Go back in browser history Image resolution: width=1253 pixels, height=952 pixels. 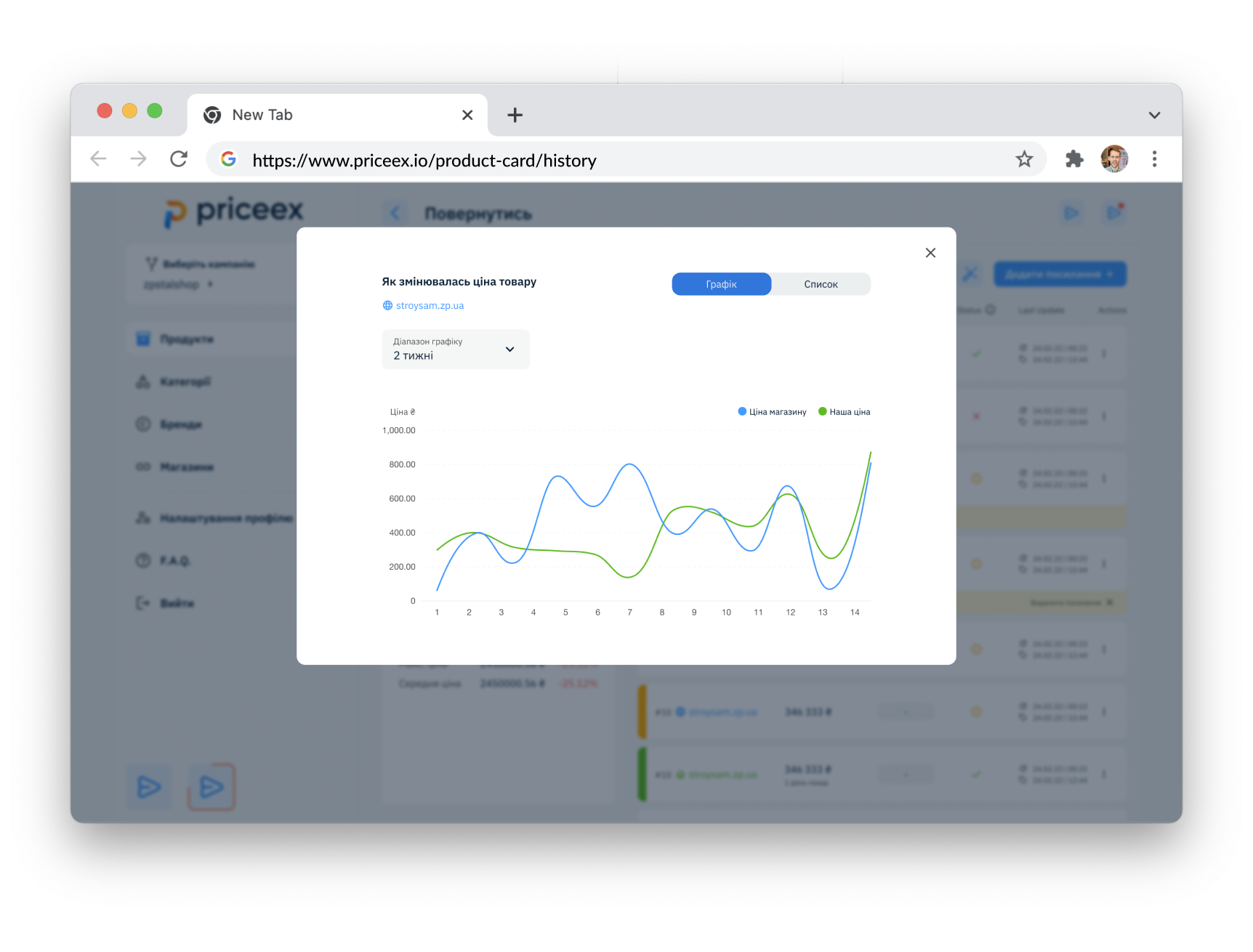pos(98,159)
